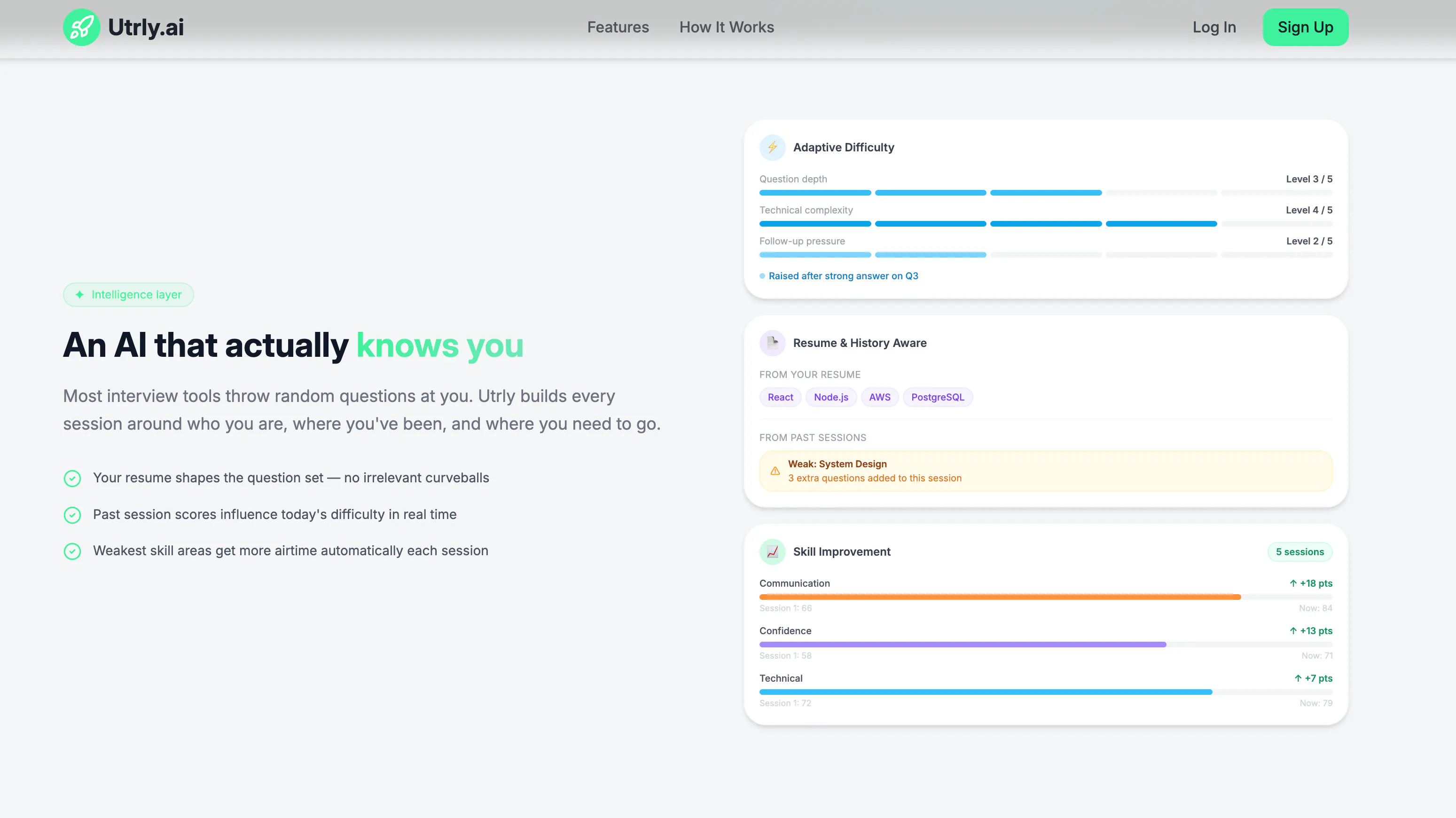This screenshot has height=818, width=1456.
Task: Click the Level 2 / 5 value
Action: pos(1309,241)
